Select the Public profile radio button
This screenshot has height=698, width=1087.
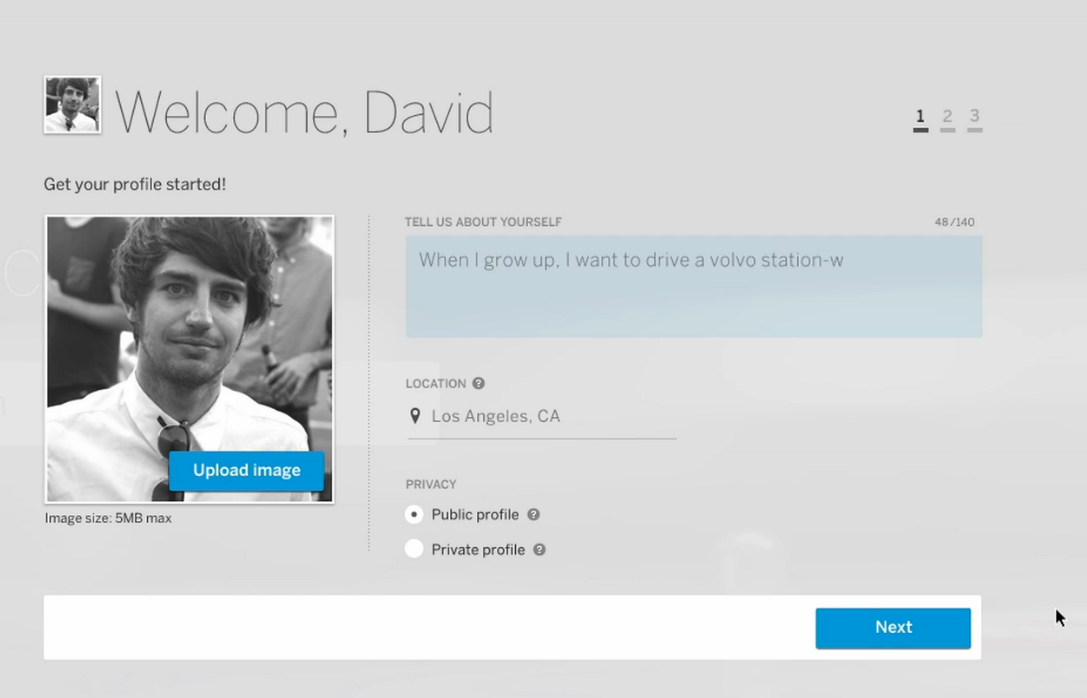tap(414, 515)
